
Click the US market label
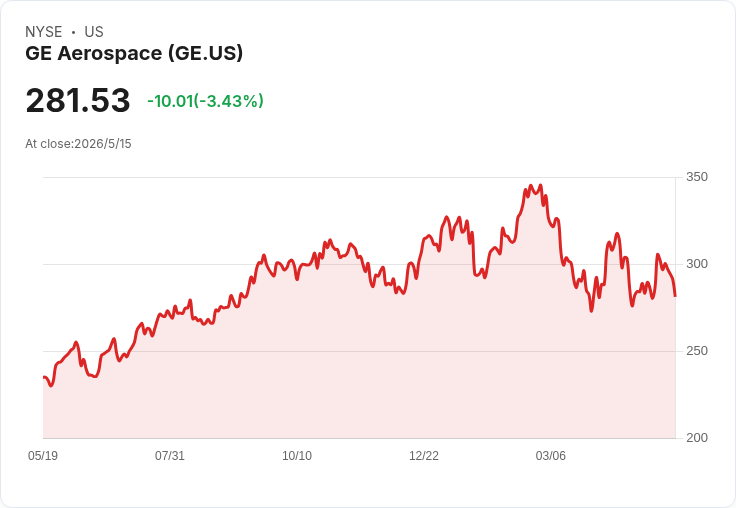point(94,32)
